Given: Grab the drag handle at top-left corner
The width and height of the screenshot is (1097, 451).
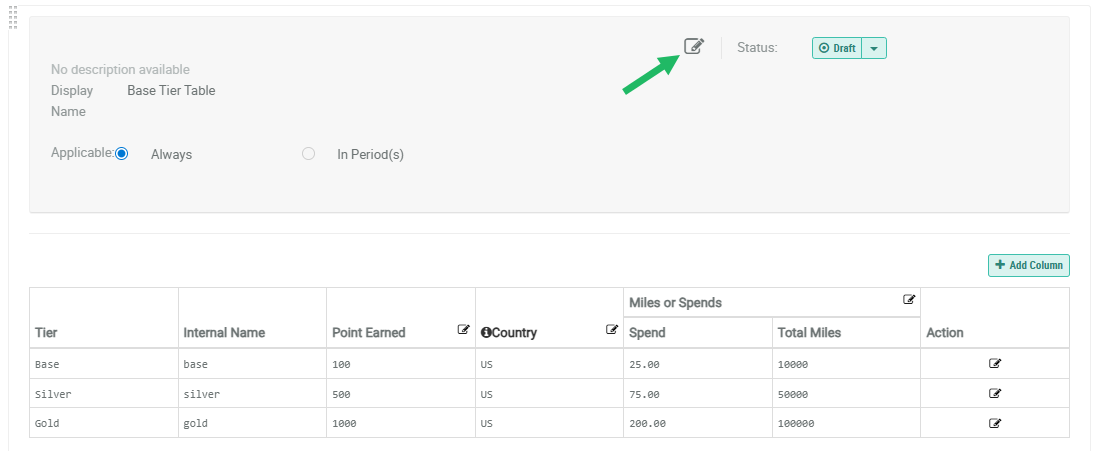Looking at the screenshot, I should (13, 17).
